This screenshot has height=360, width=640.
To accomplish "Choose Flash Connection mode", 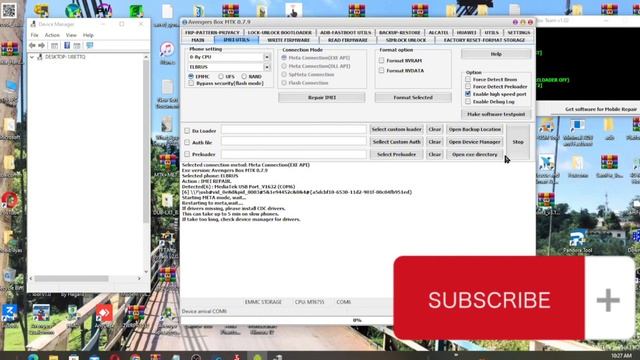I will click(x=284, y=83).
